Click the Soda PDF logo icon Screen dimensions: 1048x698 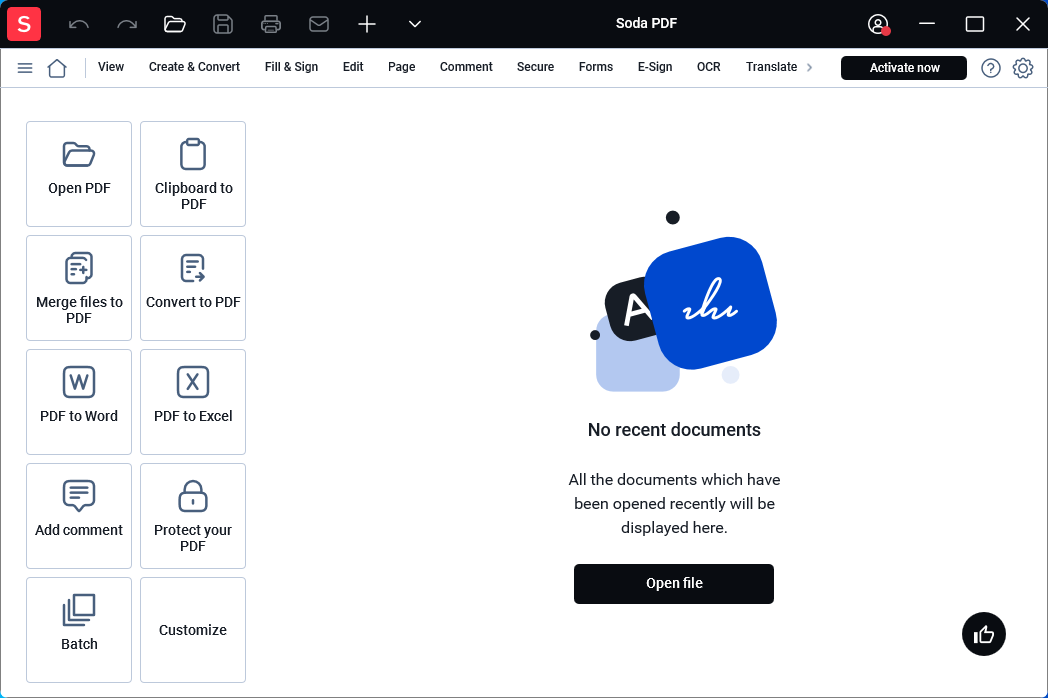pyautogui.click(x=24, y=24)
